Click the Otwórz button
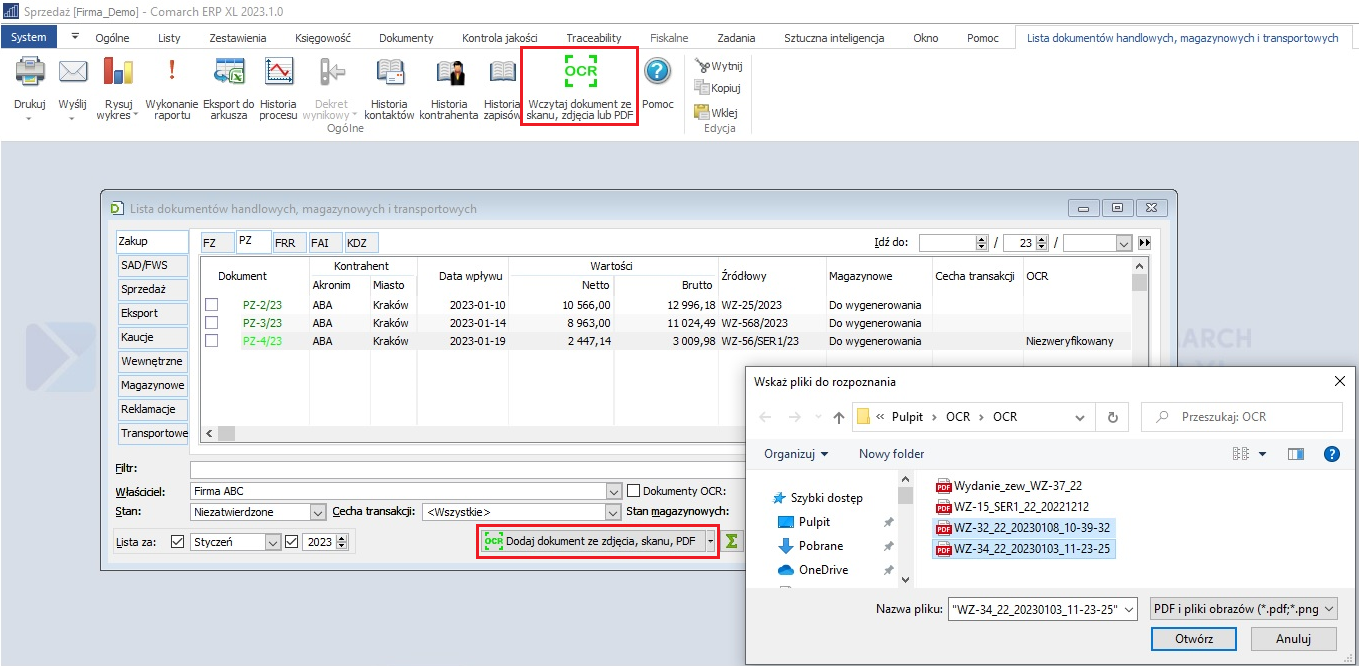1359x666 pixels. [1194, 639]
